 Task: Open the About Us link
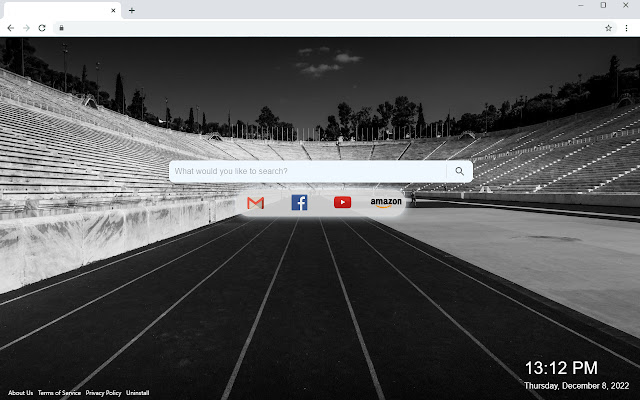20,393
